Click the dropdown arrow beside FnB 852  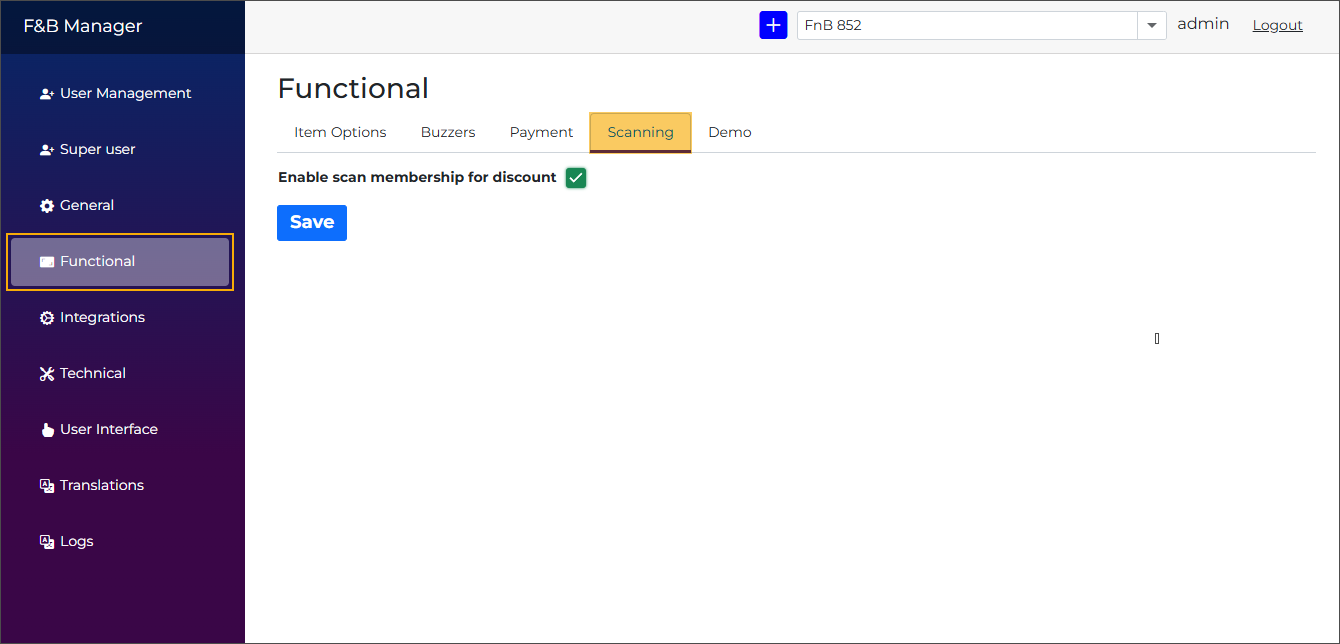1151,25
